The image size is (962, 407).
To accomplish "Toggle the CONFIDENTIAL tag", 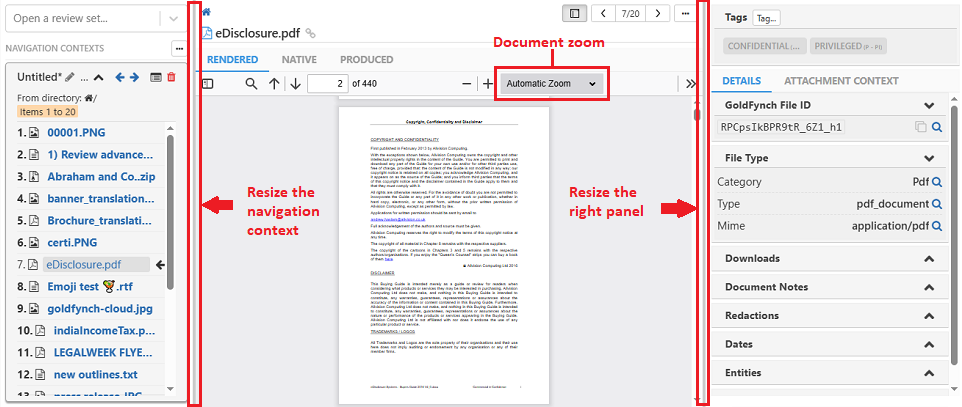I will pos(764,46).
